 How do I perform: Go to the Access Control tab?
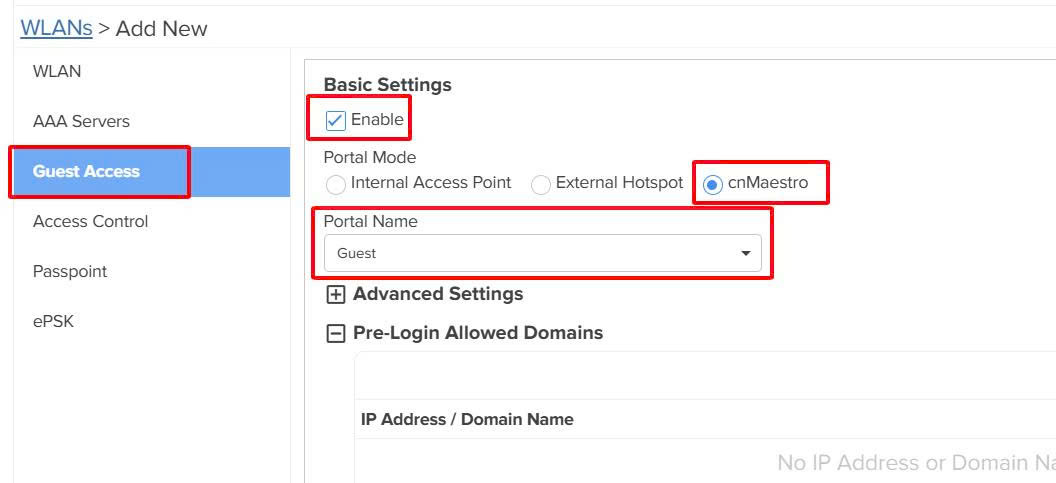(90, 222)
